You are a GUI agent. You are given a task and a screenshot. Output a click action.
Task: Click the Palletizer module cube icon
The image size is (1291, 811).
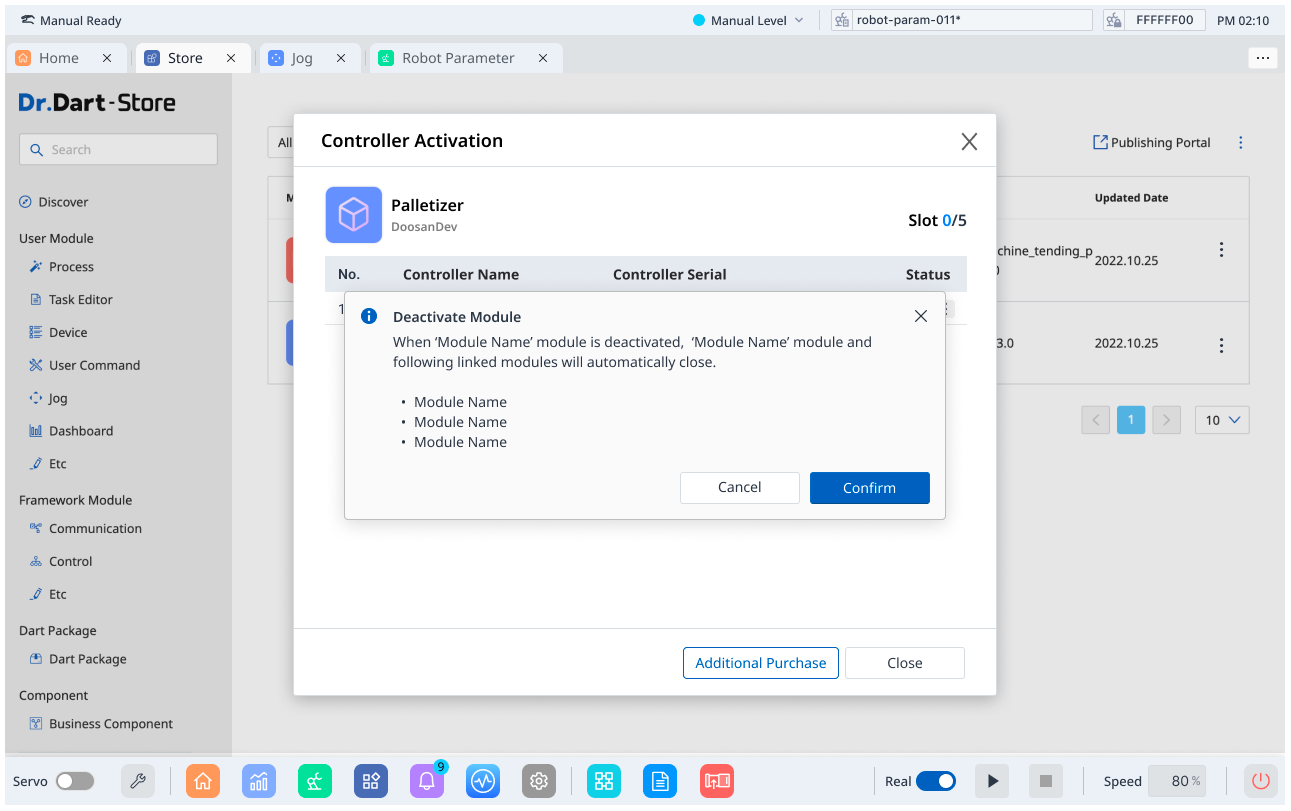353,214
